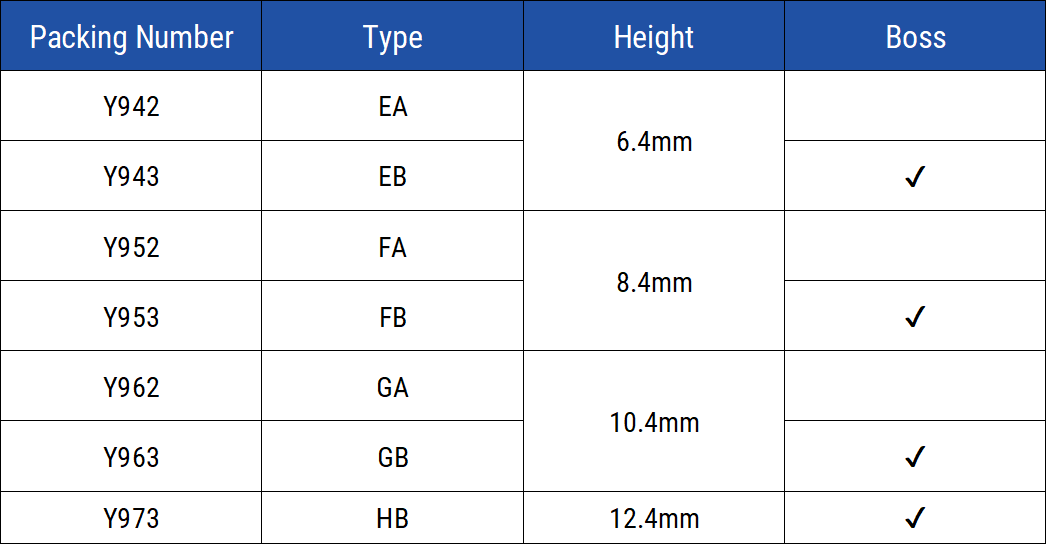Click the Height column header
The image size is (1047, 545).
coord(653,37)
